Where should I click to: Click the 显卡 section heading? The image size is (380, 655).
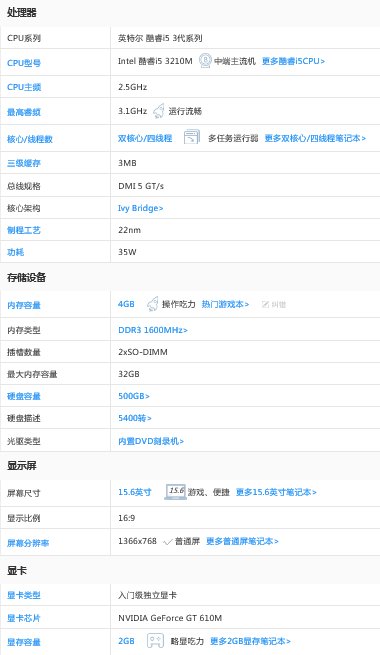point(17,570)
